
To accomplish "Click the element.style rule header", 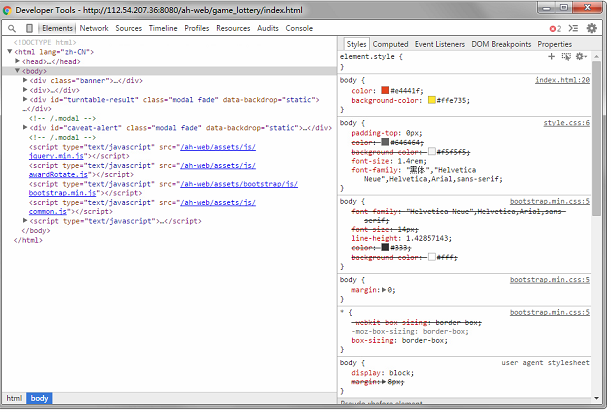I will (371, 57).
